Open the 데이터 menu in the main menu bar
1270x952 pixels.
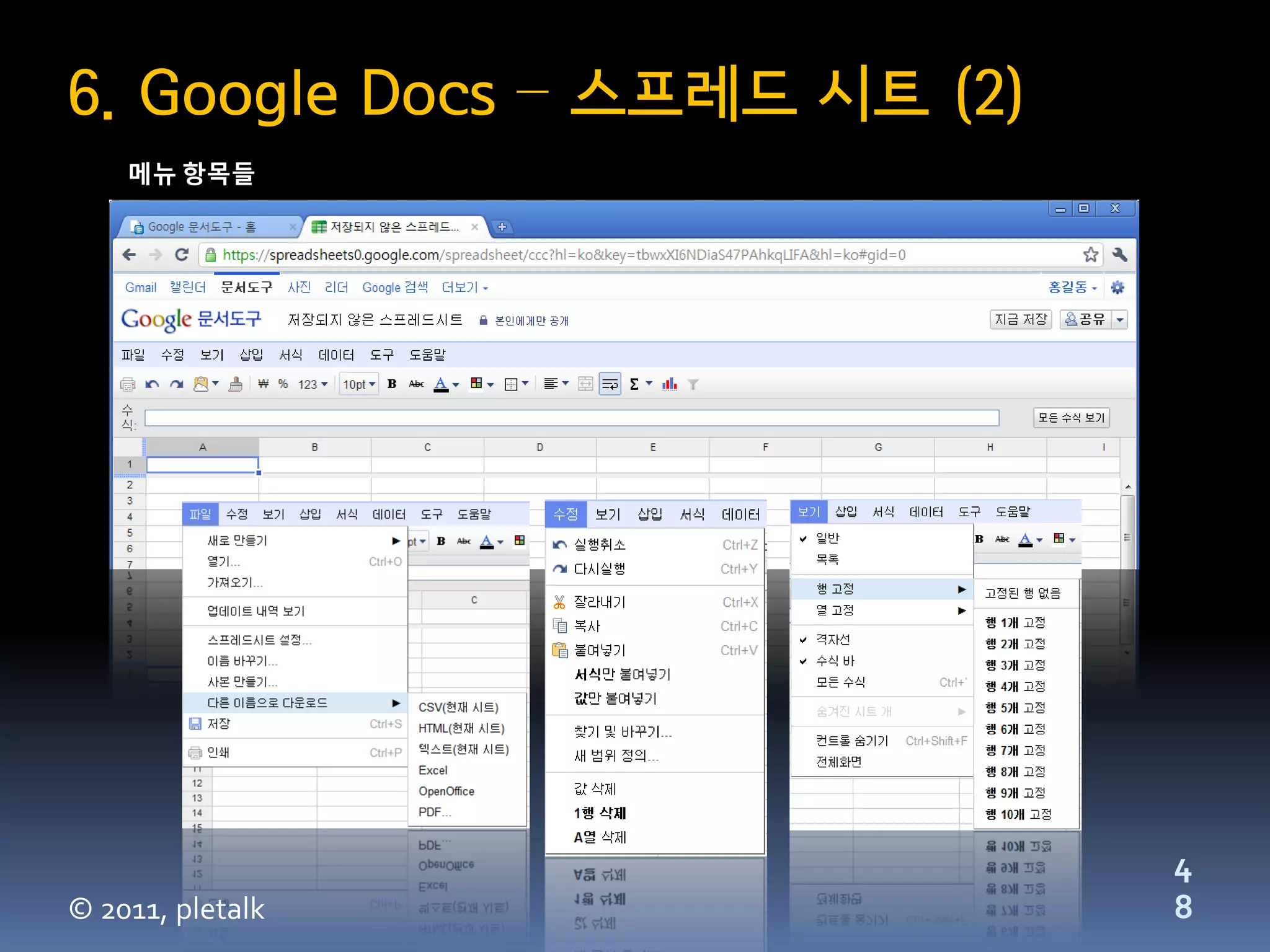click(x=336, y=355)
